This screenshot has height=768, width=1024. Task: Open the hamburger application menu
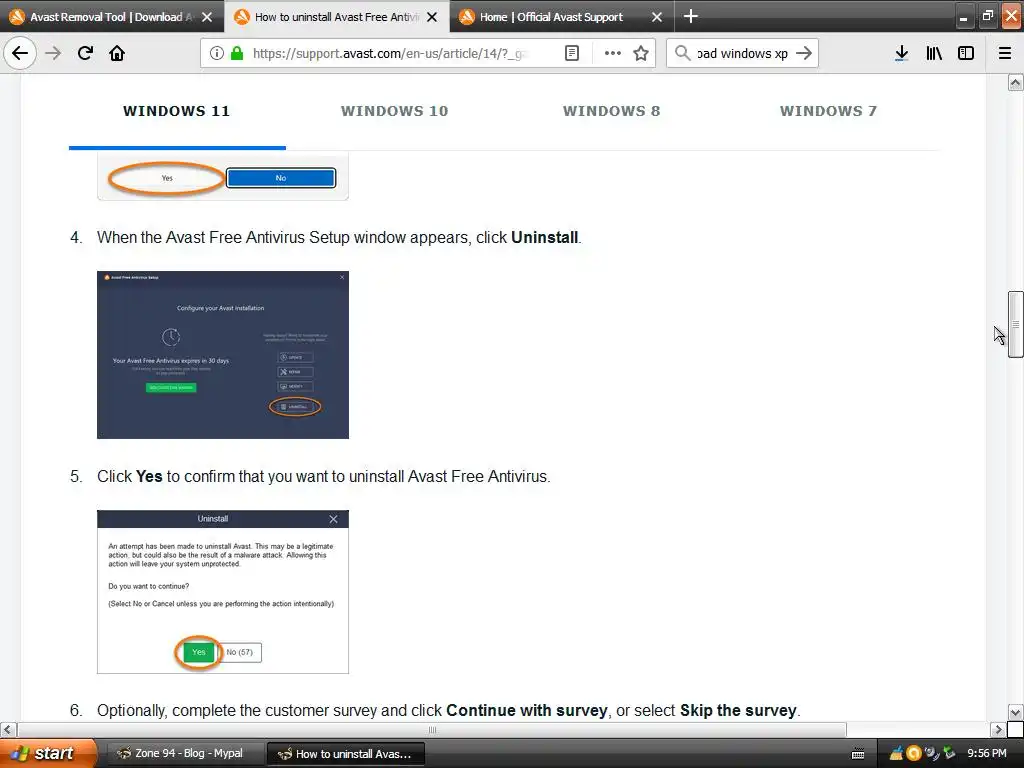pos(1005,53)
